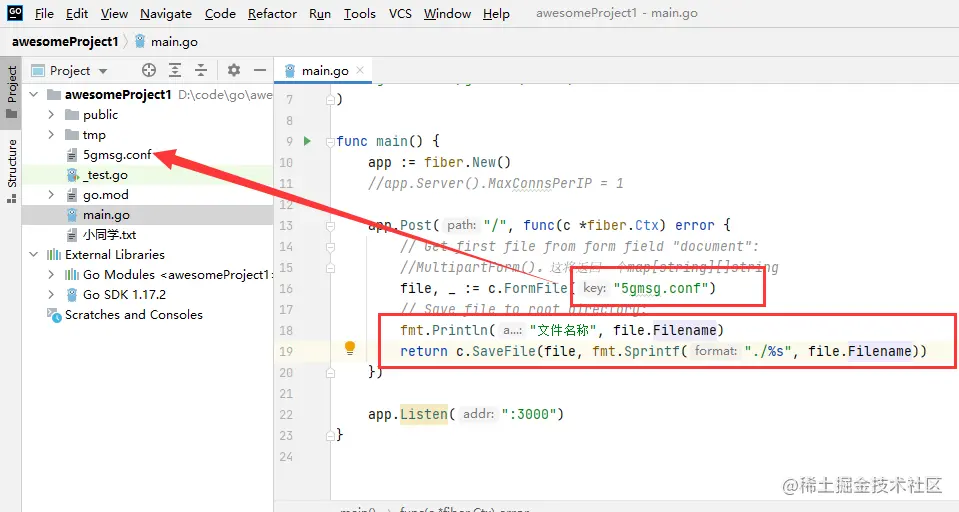
Task: Click the Collapse All icon in Project panel
Action: 201,70
